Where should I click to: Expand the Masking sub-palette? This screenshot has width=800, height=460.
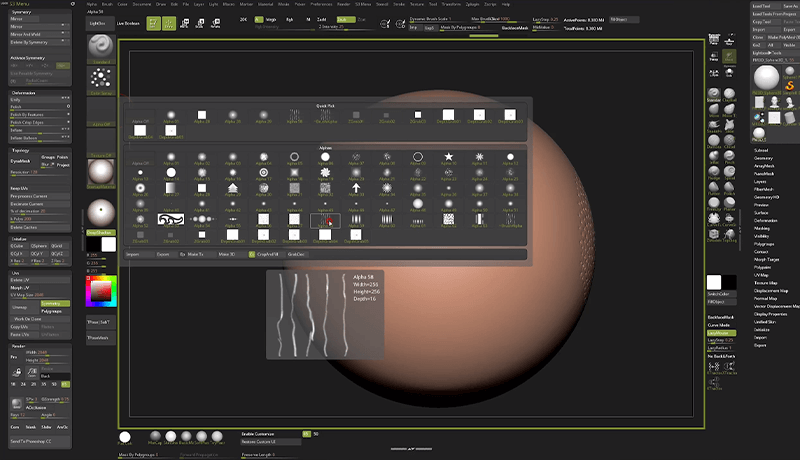coord(762,228)
